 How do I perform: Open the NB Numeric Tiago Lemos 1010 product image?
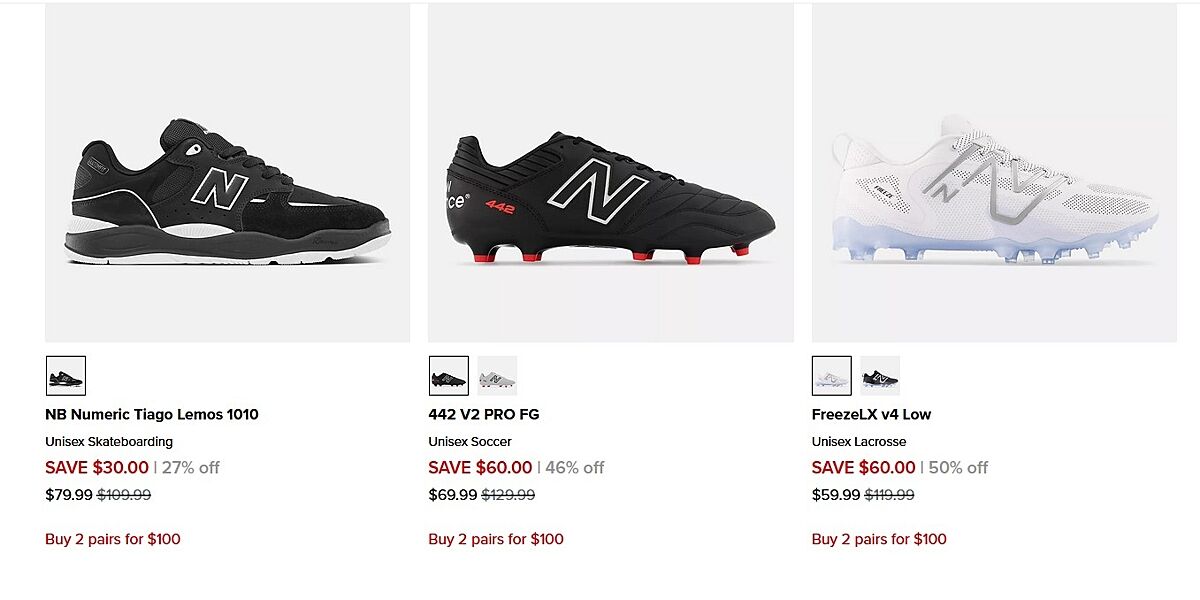pos(228,190)
